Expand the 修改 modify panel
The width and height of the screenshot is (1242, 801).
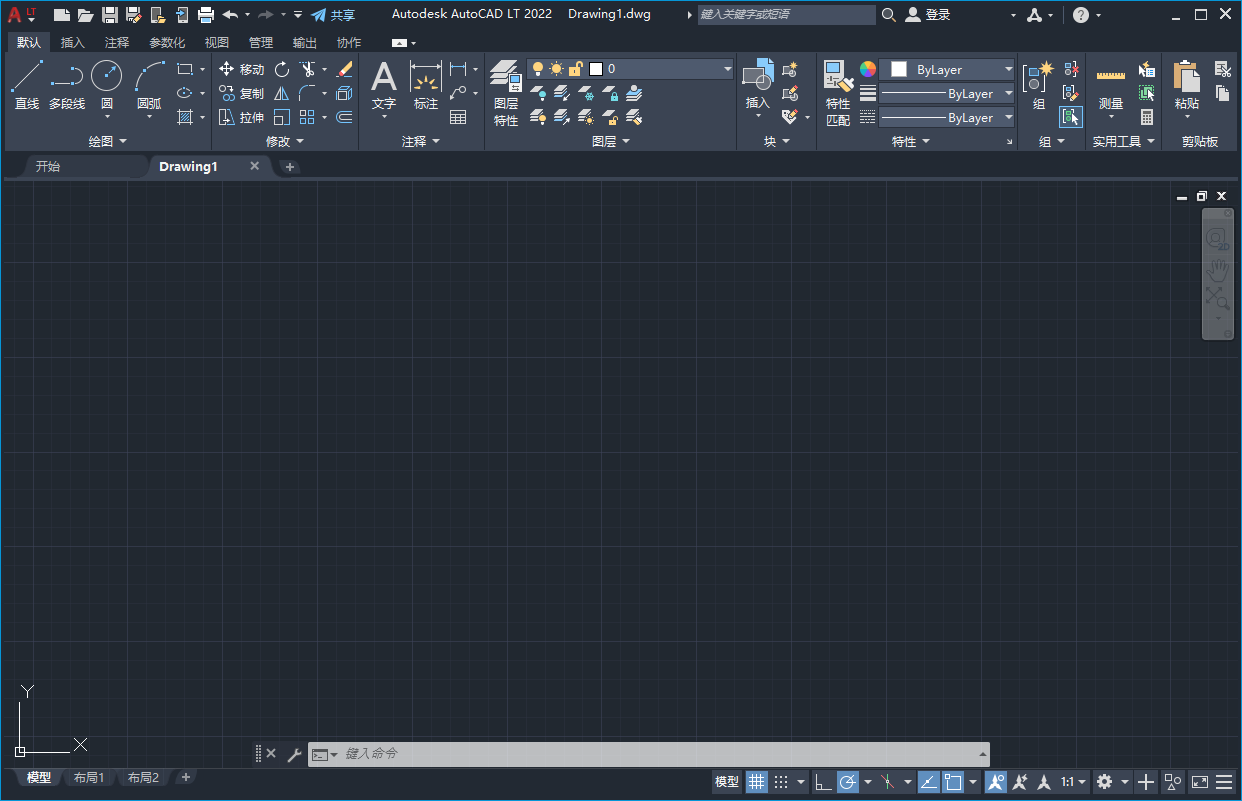(285, 142)
